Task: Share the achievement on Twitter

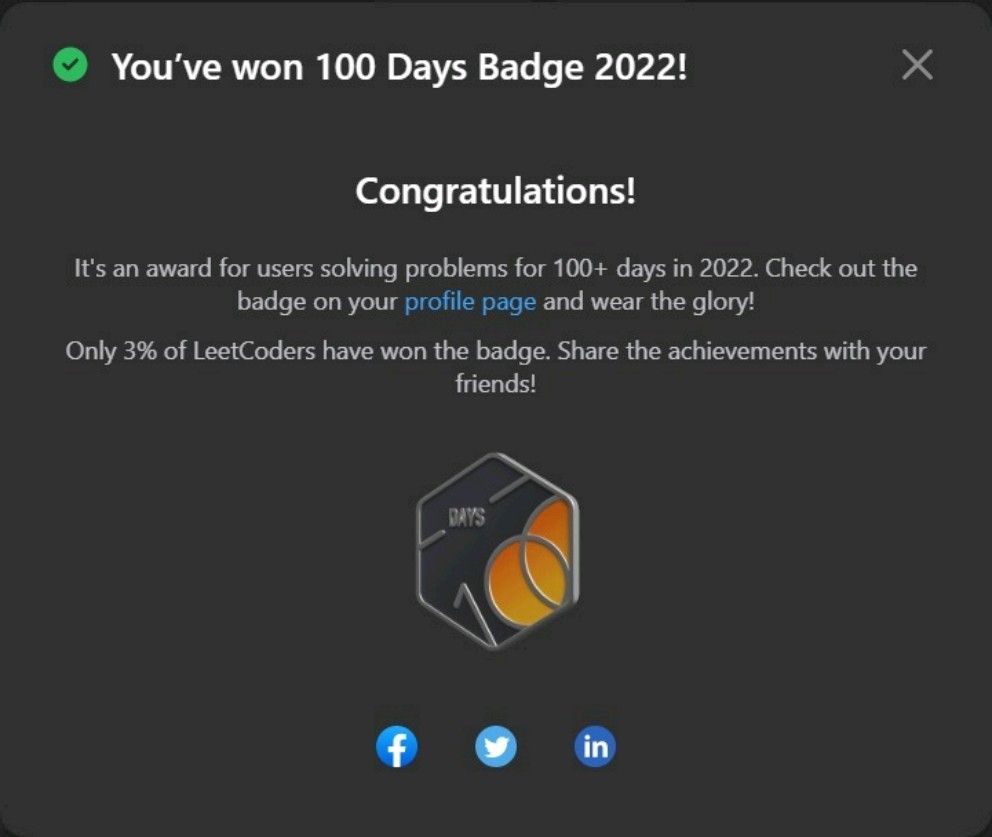Action: pos(495,747)
